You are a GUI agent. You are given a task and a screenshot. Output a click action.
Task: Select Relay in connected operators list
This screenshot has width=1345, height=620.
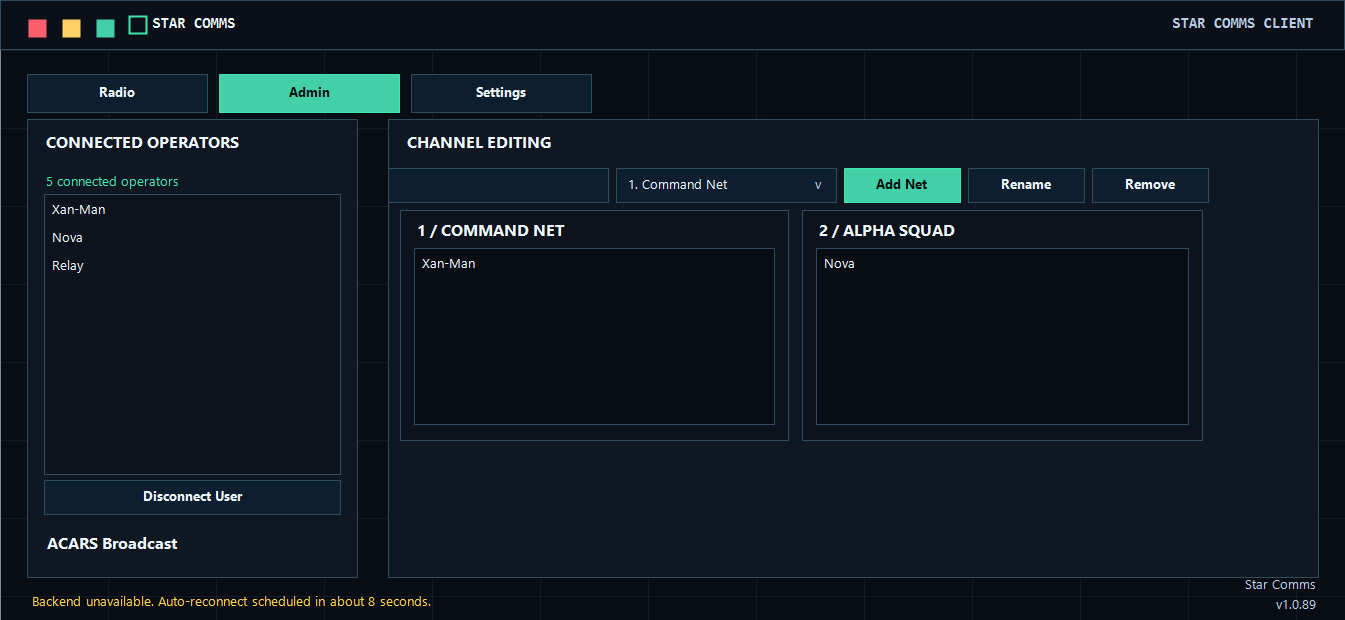pyautogui.click(x=192, y=266)
